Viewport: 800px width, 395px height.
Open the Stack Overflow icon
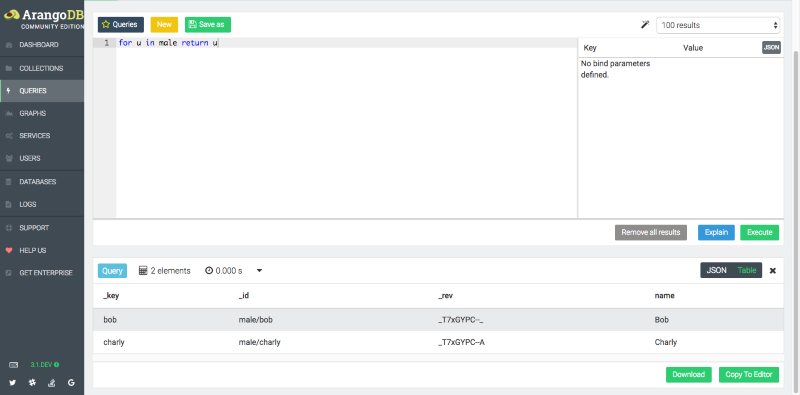click(52, 382)
